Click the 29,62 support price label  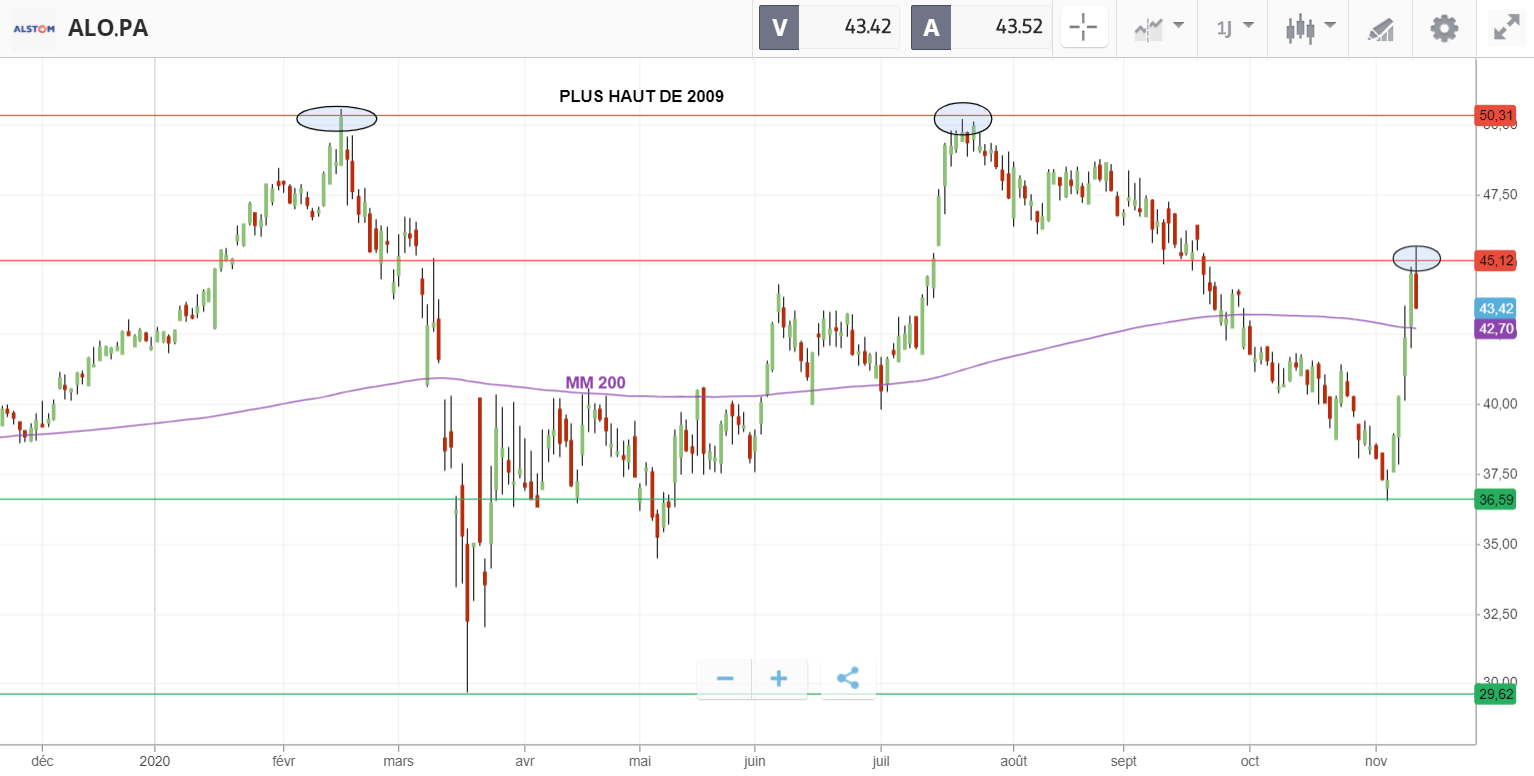(1496, 694)
